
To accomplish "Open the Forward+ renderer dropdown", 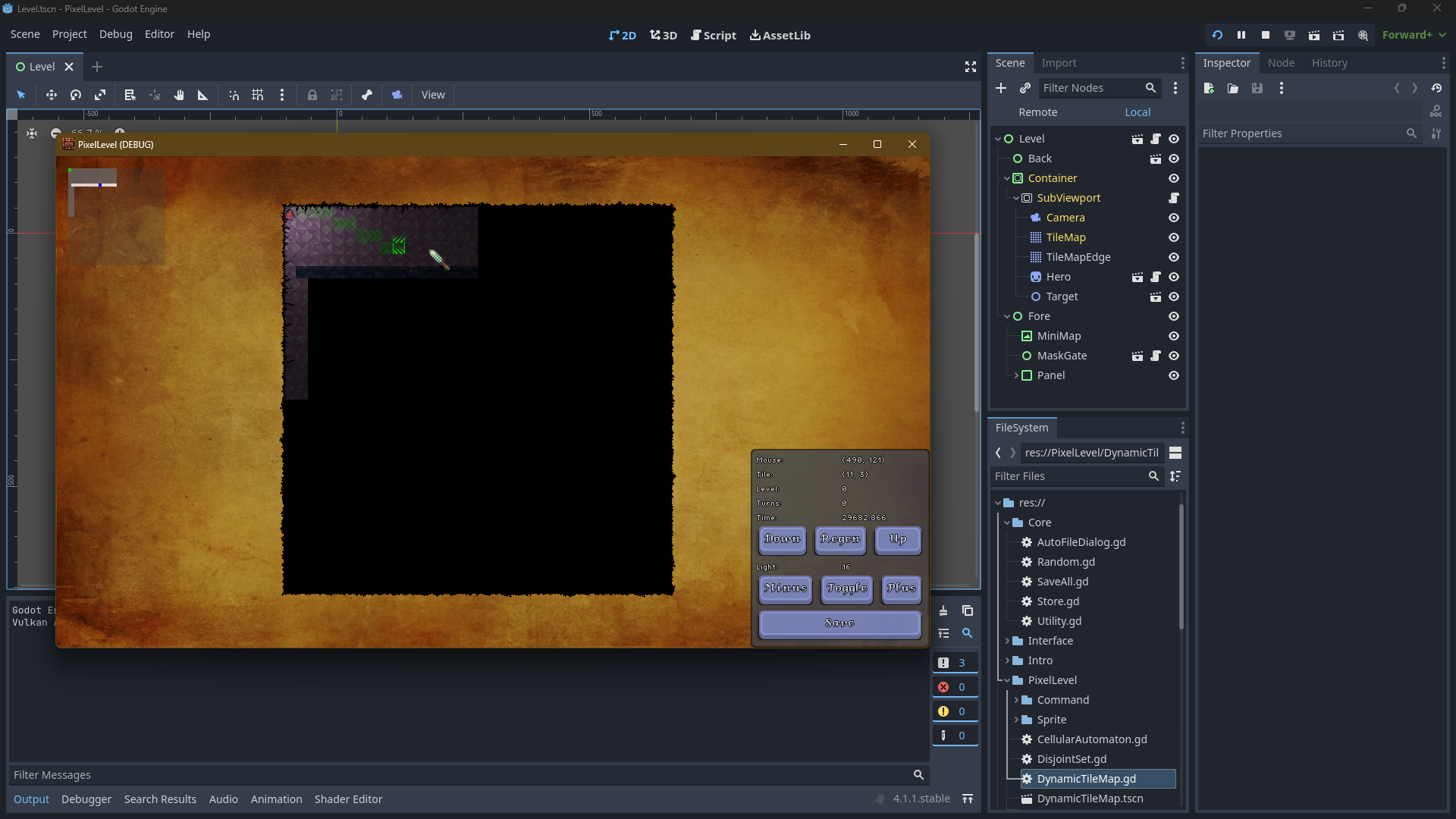I will pos(1413,35).
